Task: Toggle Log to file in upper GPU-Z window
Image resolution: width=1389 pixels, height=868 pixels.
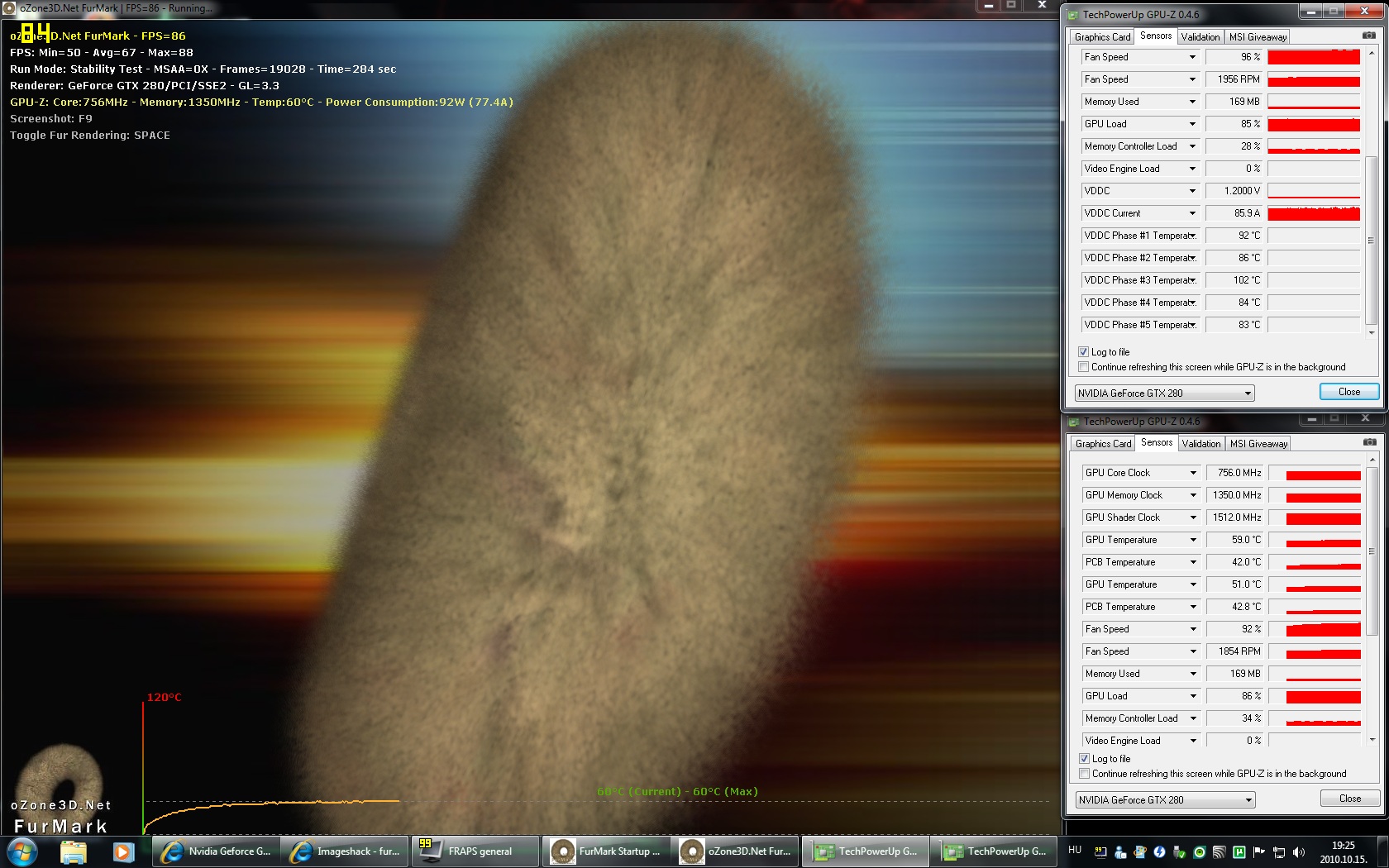Action: tap(1084, 352)
